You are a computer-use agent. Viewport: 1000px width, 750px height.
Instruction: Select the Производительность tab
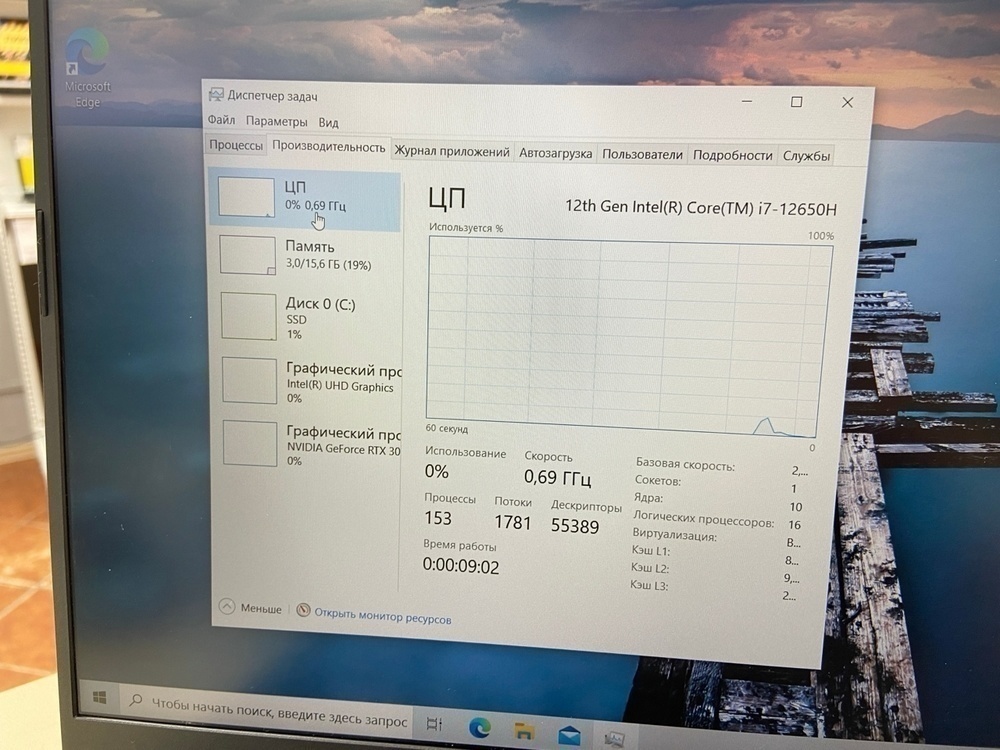pos(328,147)
